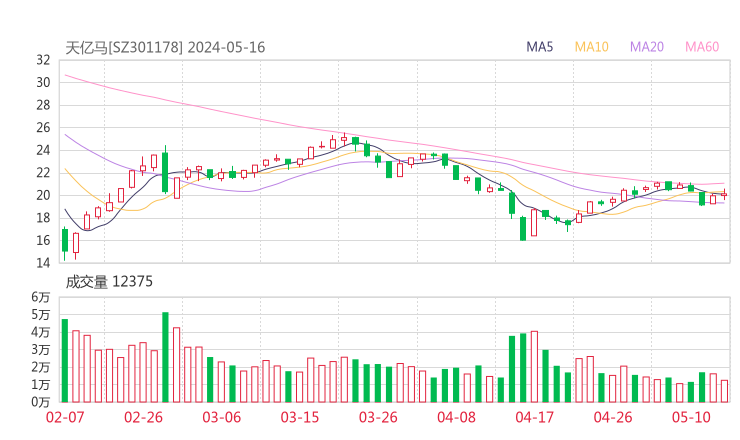The width and height of the screenshot is (740, 440).
Task: Click the first green volume bar at 02-07
Action: point(65,361)
